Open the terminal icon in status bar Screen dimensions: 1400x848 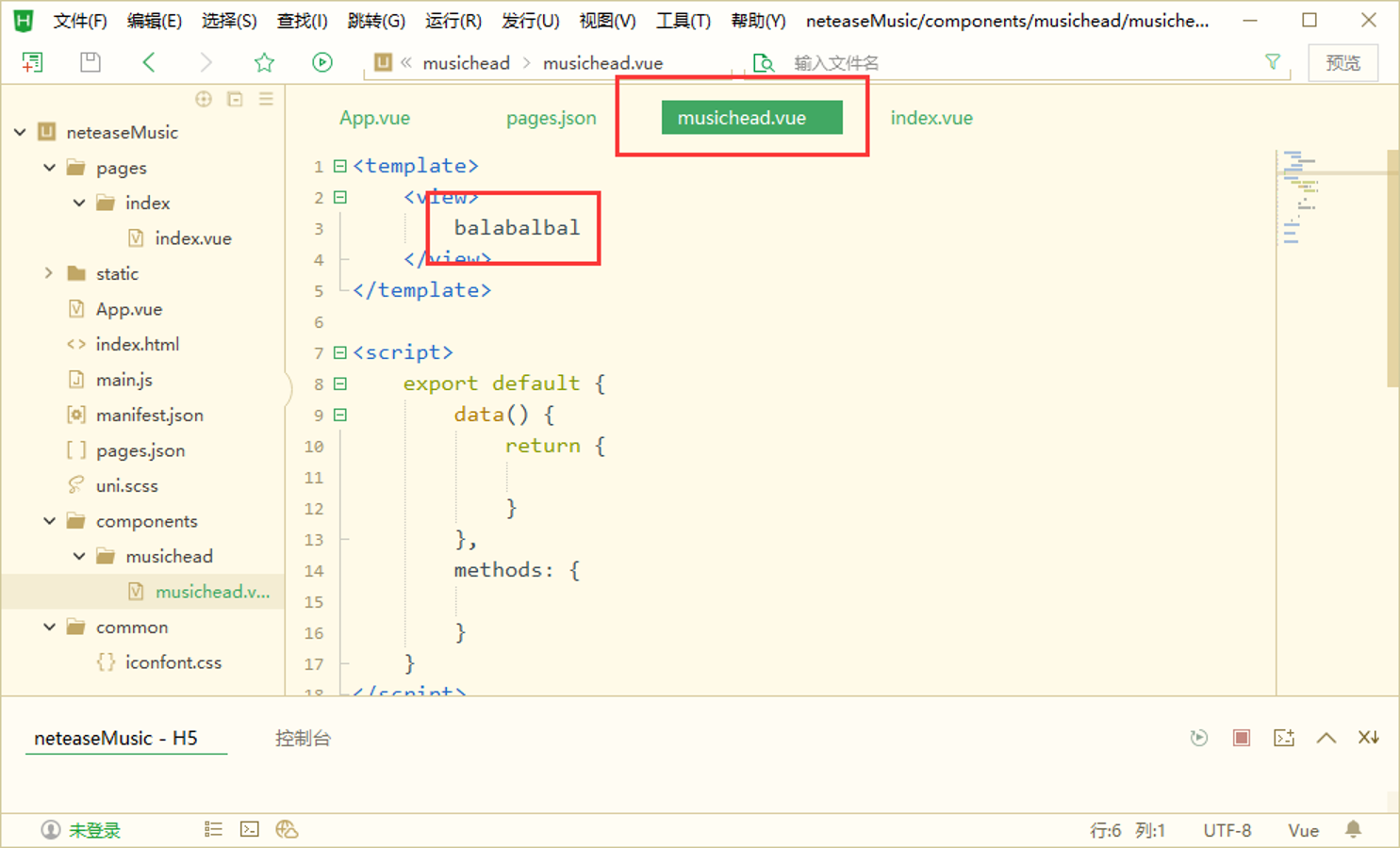[250, 829]
